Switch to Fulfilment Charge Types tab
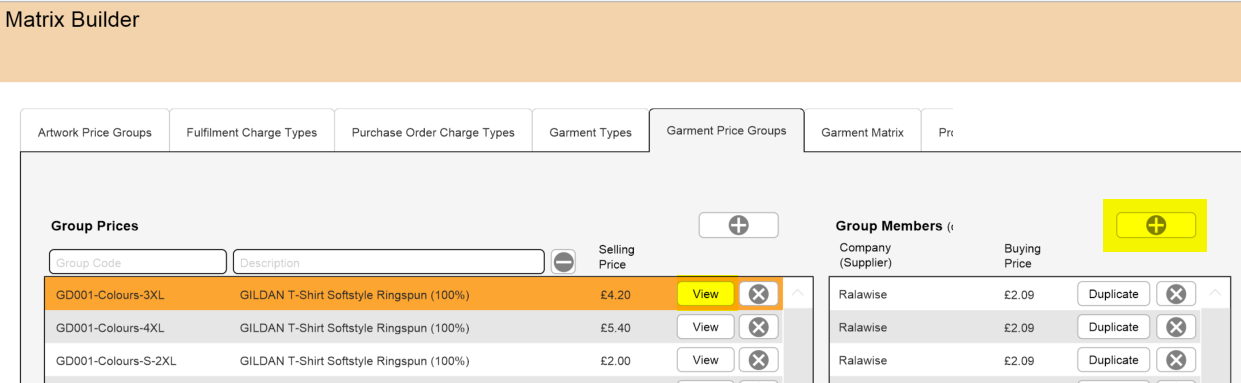This screenshot has height=383, width=1241. pos(252,132)
